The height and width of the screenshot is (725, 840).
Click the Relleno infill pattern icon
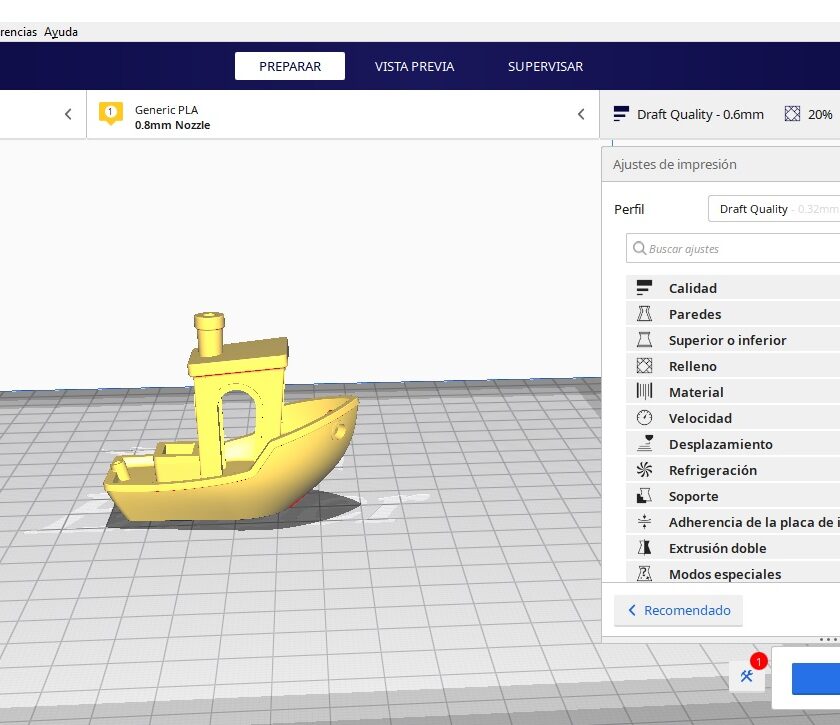[644, 365]
